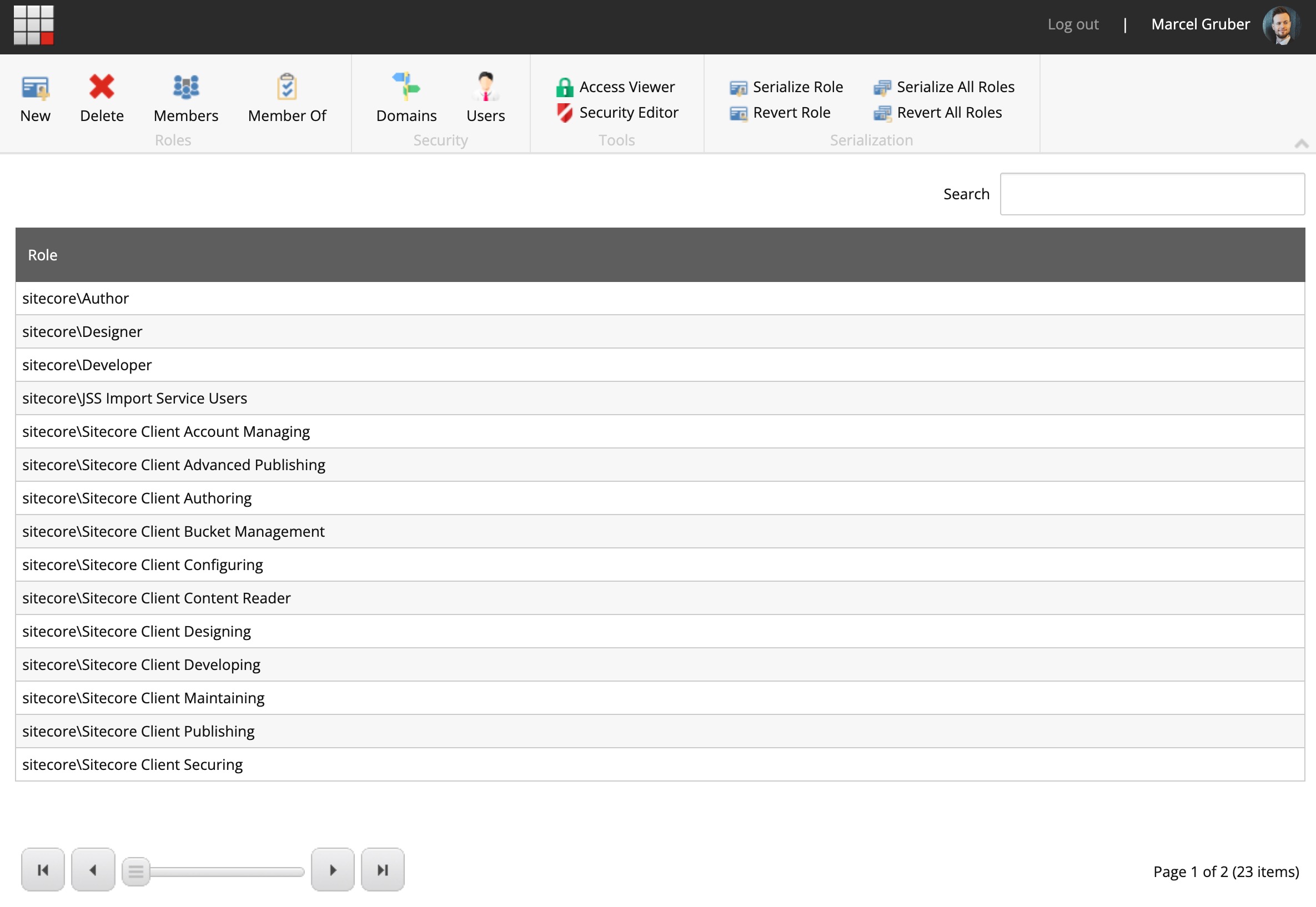Jump to the last page button

[x=383, y=869]
